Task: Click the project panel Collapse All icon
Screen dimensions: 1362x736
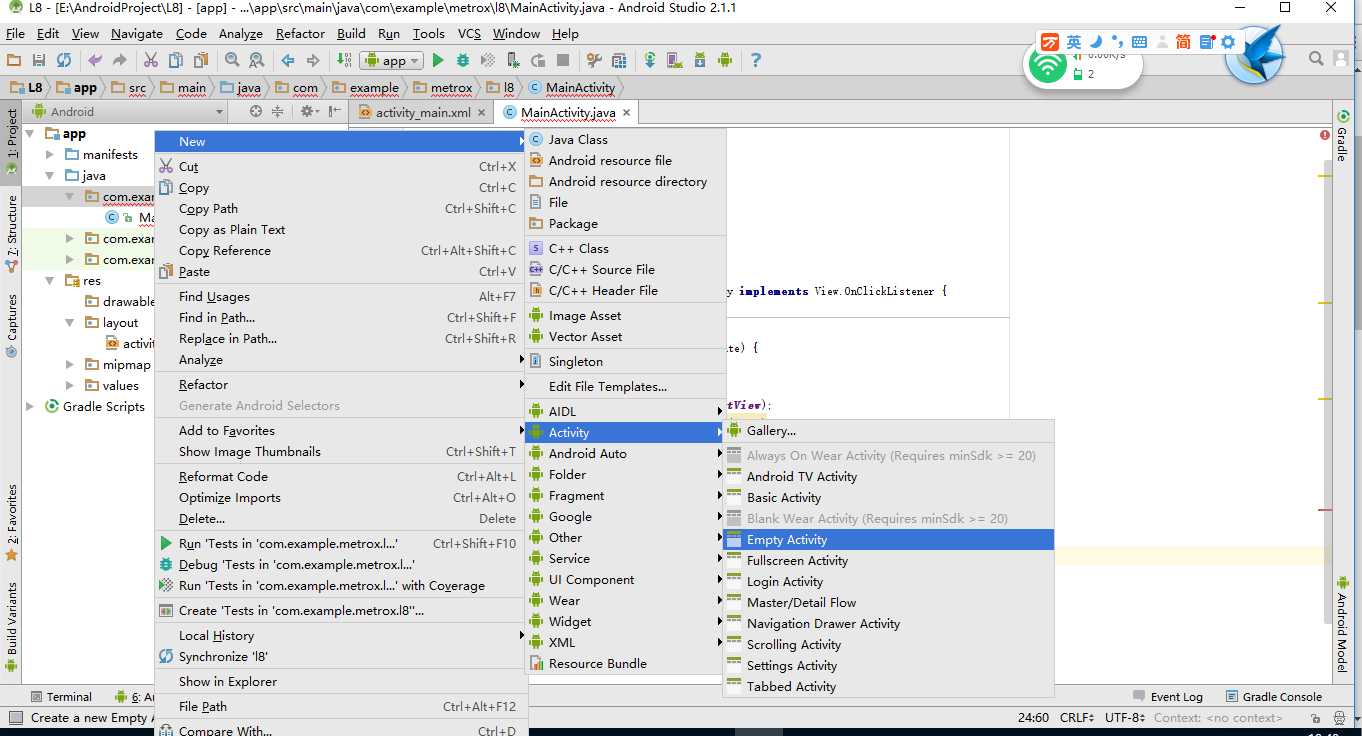Action: (x=278, y=112)
